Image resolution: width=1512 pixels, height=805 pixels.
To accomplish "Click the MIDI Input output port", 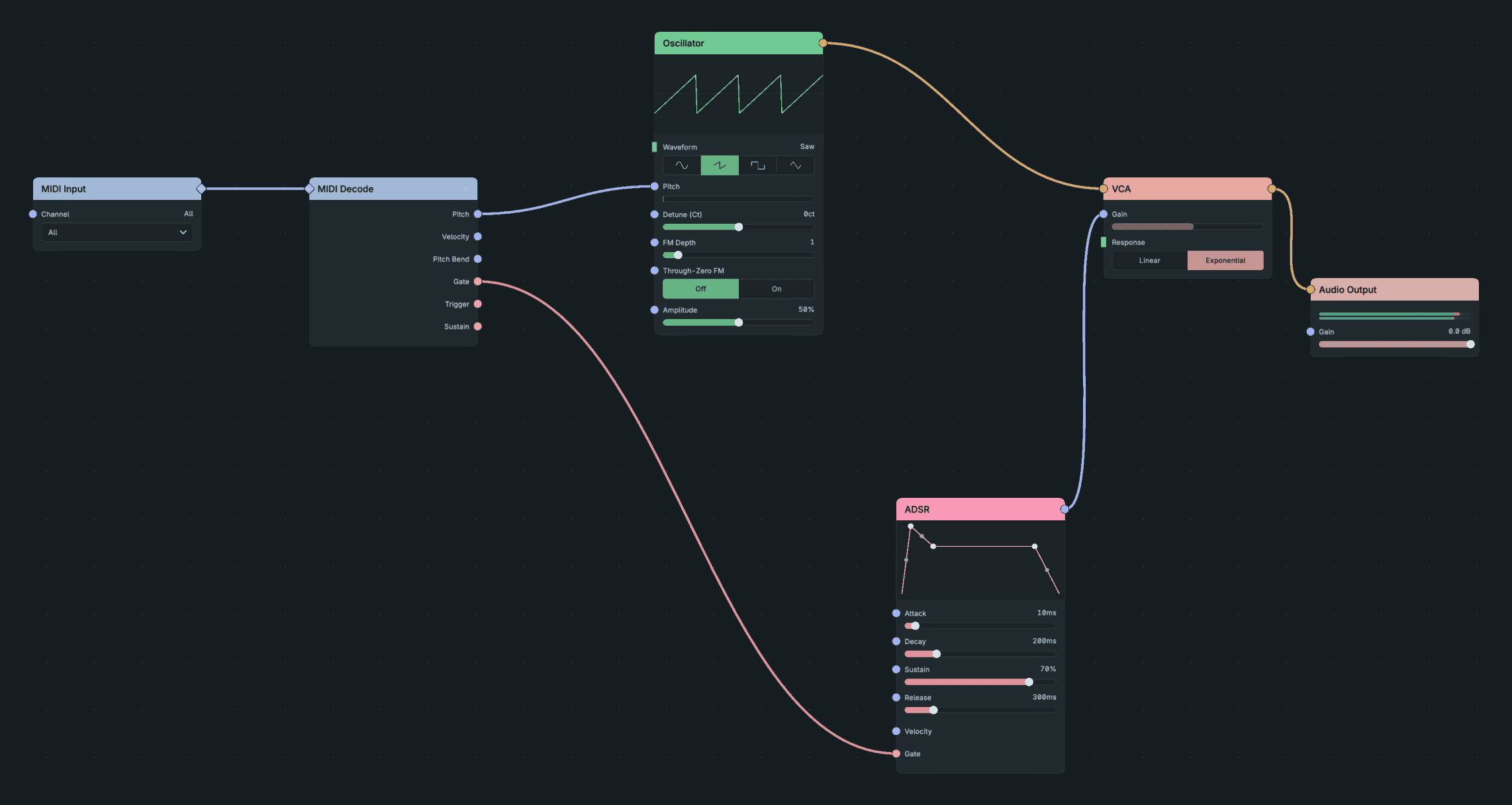I will (201, 189).
